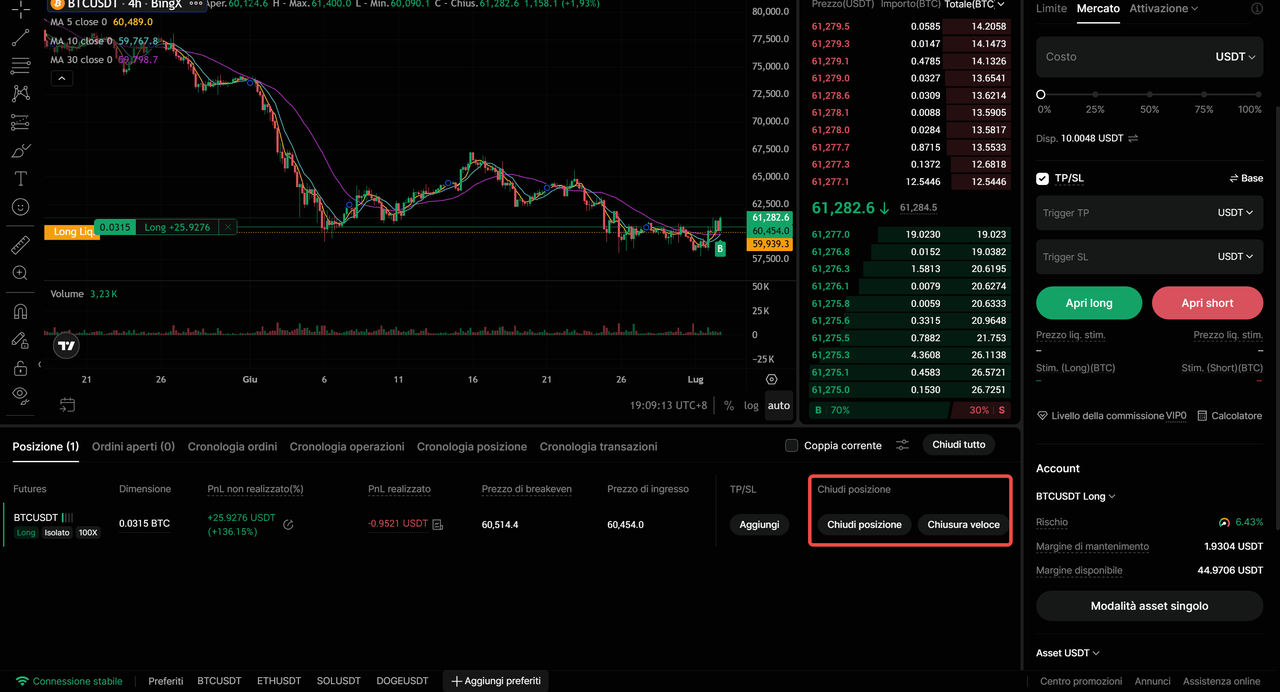
Task: Click the TradingView logo on the chart
Action: pos(66,346)
